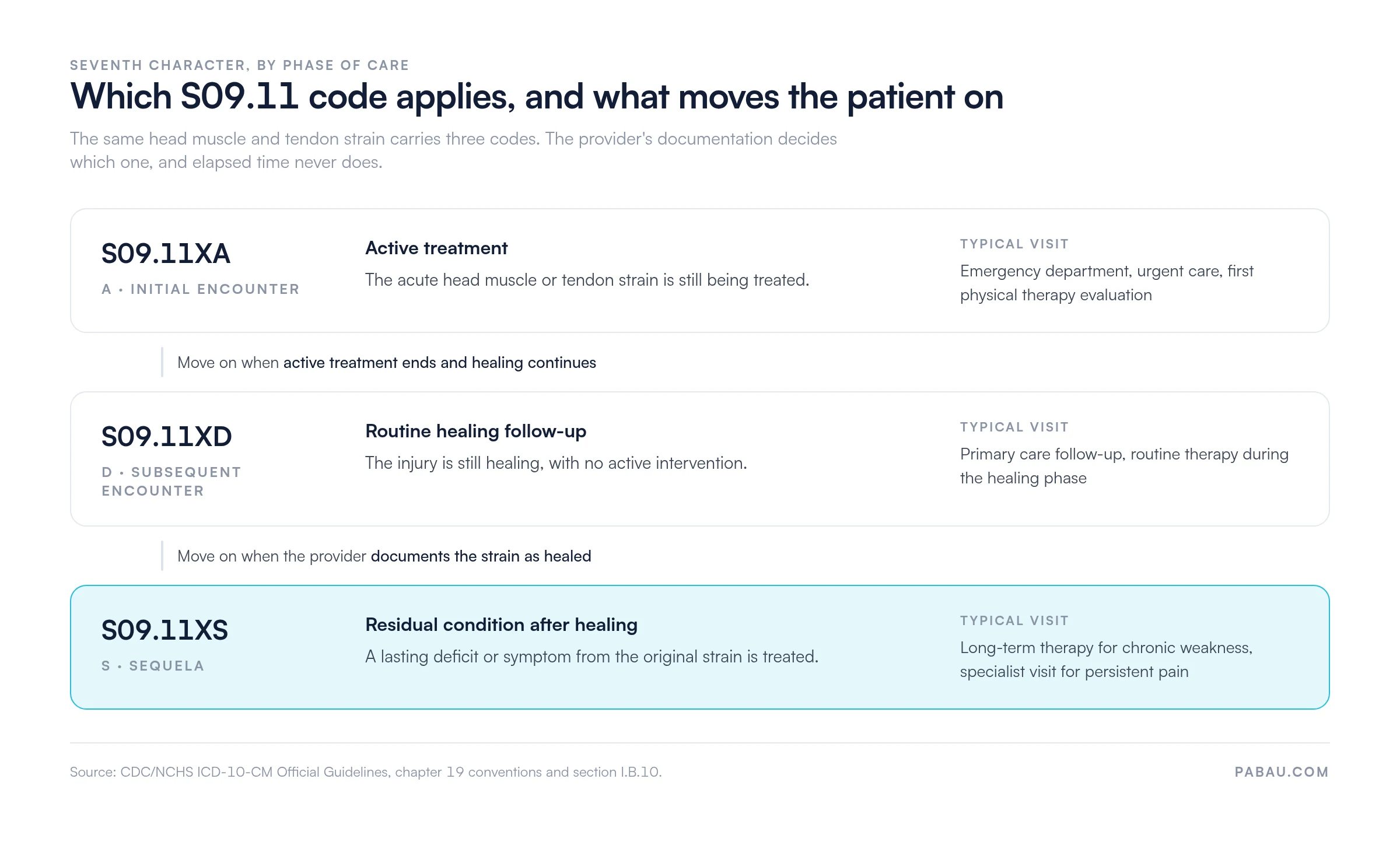Click the S09.11XD code heading

point(167,437)
